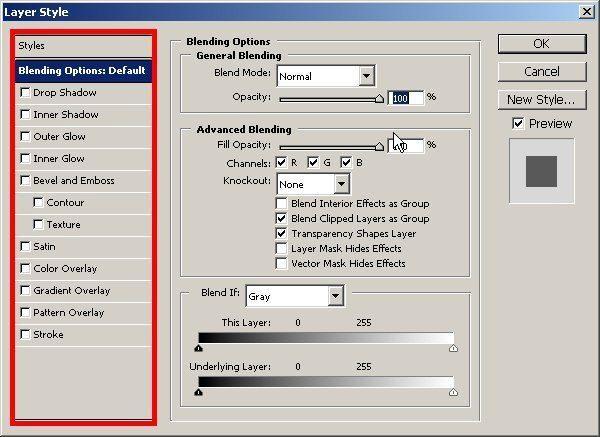Screen dimensions: 600x437
Task: Click the Opacity percentage input field
Action: (406, 98)
